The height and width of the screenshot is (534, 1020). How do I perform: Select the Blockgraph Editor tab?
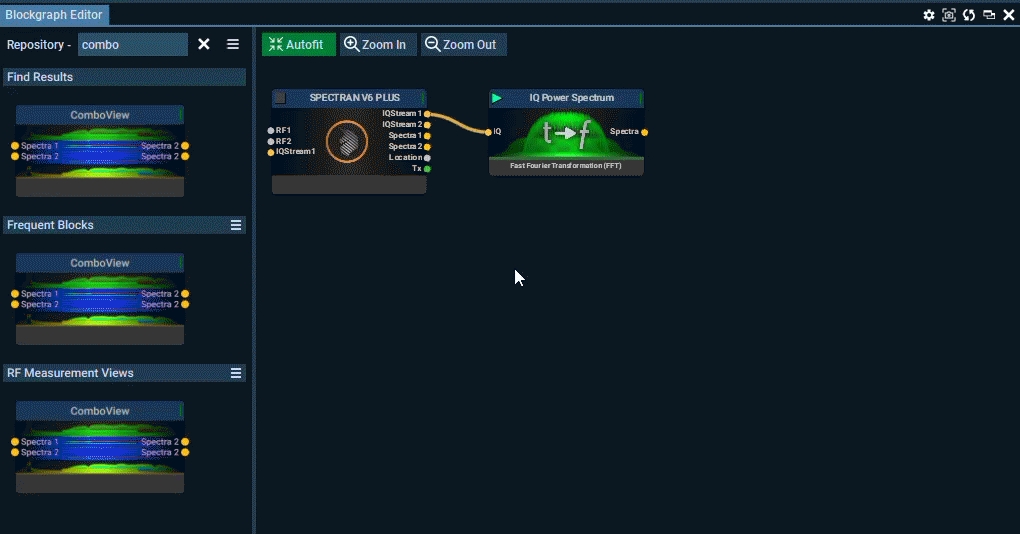tap(54, 15)
